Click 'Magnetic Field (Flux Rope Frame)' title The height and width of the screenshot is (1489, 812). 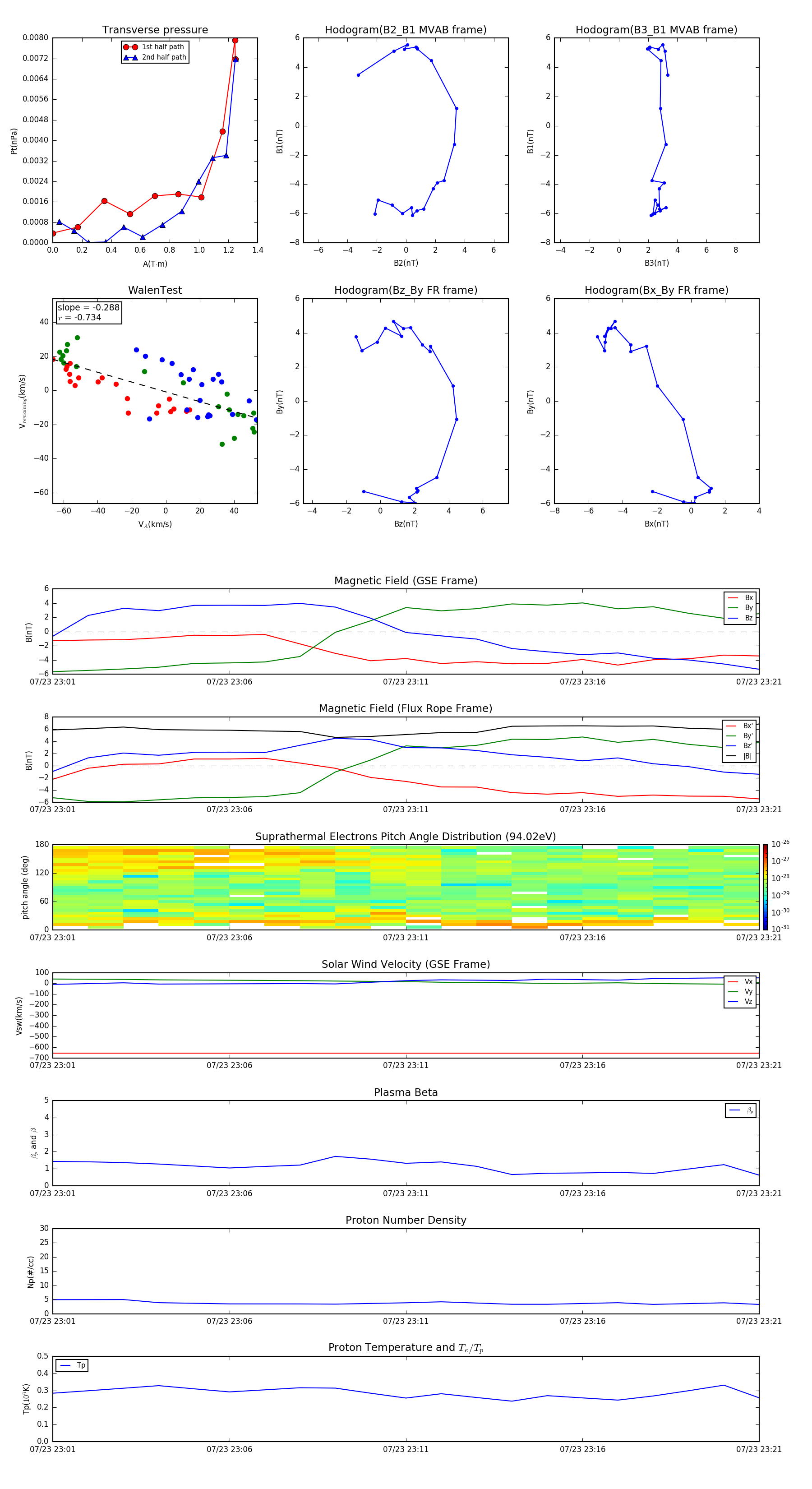coord(406,709)
